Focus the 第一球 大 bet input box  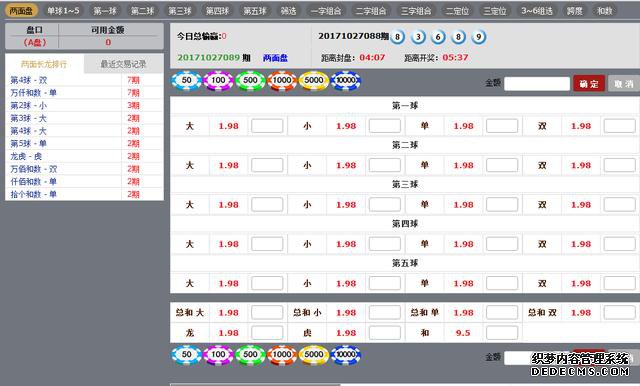[x=267, y=126]
